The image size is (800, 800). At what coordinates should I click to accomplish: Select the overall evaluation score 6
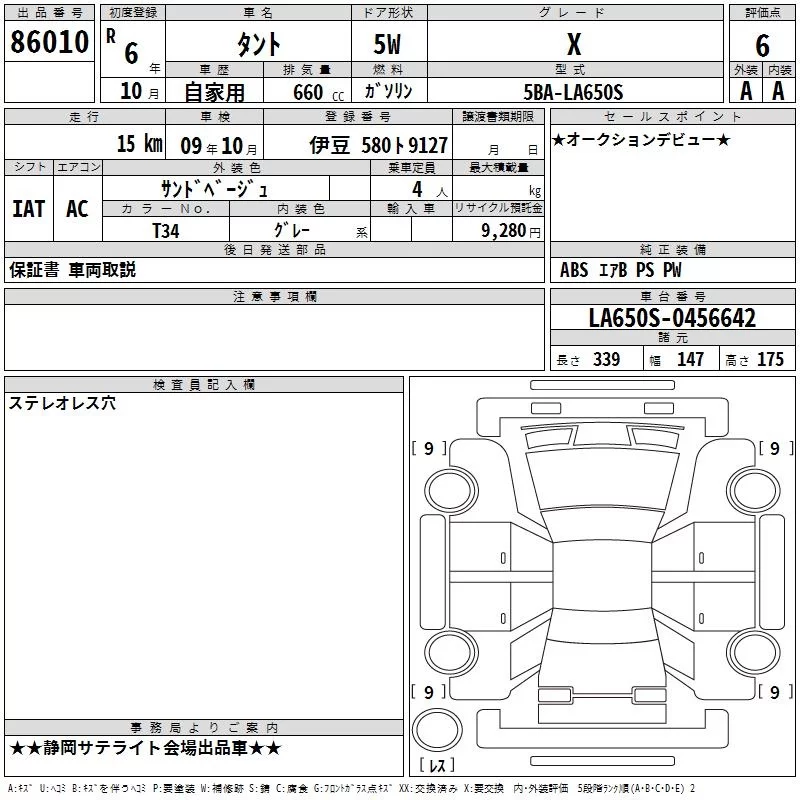[762, 45]
